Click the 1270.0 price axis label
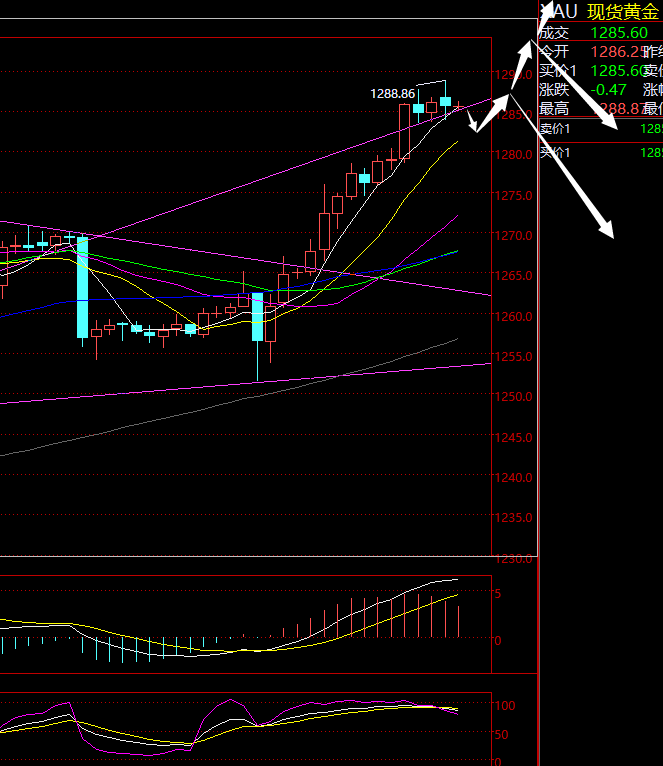This screenshot has width=663, height=766. tap(513, 236)
